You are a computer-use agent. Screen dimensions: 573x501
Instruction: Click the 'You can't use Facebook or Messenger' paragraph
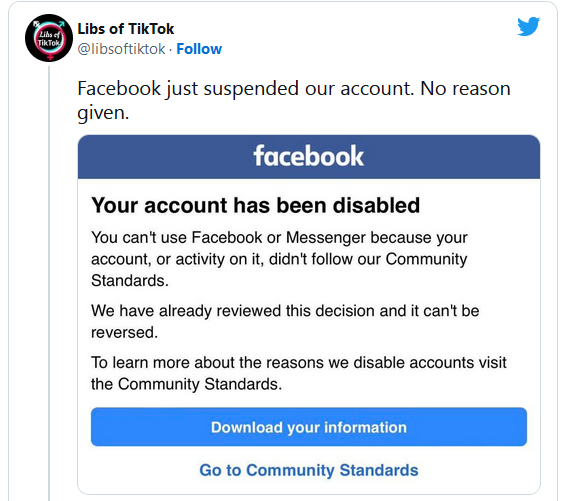coord(280,259)
